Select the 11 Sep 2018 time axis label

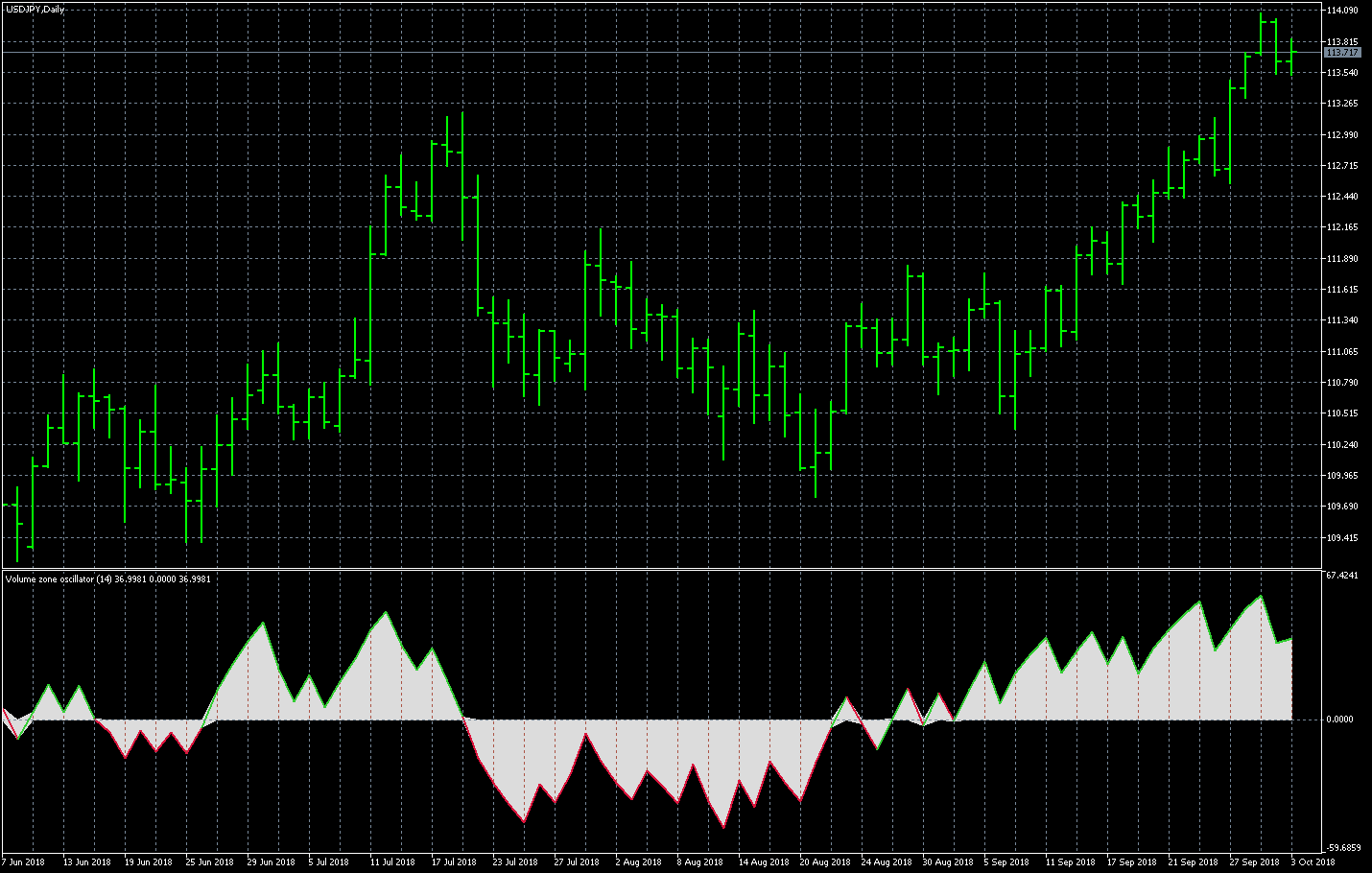(x=1071, y=861)
